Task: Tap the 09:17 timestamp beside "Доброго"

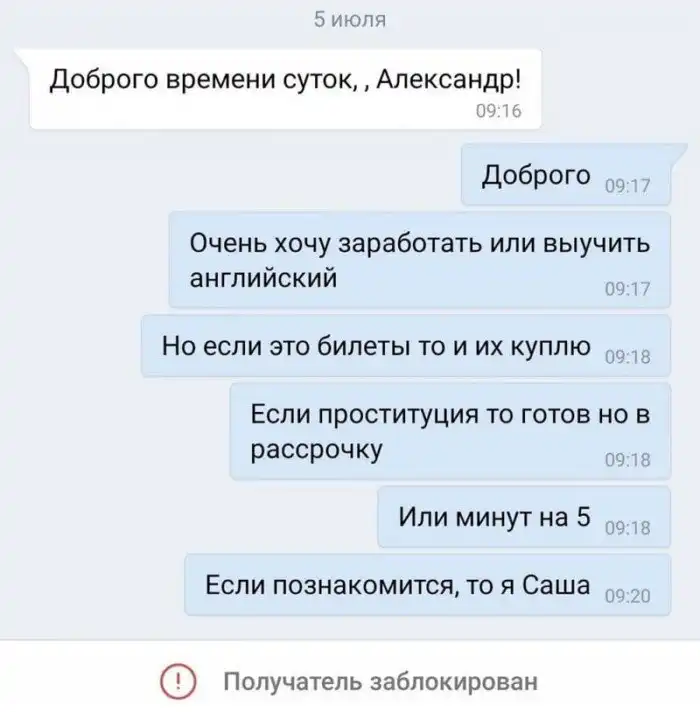Action: pyautogui.click(x=628, y=186)
